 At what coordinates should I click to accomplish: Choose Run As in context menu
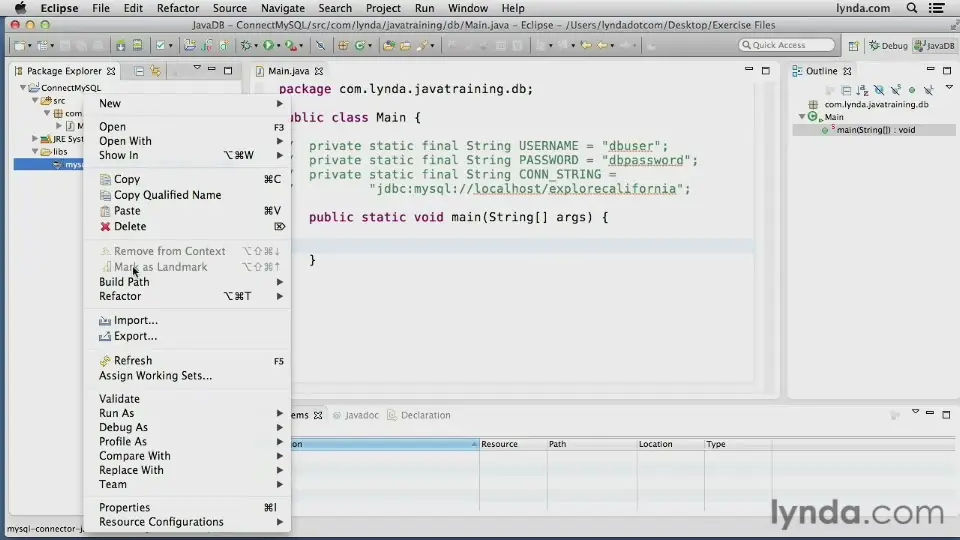coord(187,413)
